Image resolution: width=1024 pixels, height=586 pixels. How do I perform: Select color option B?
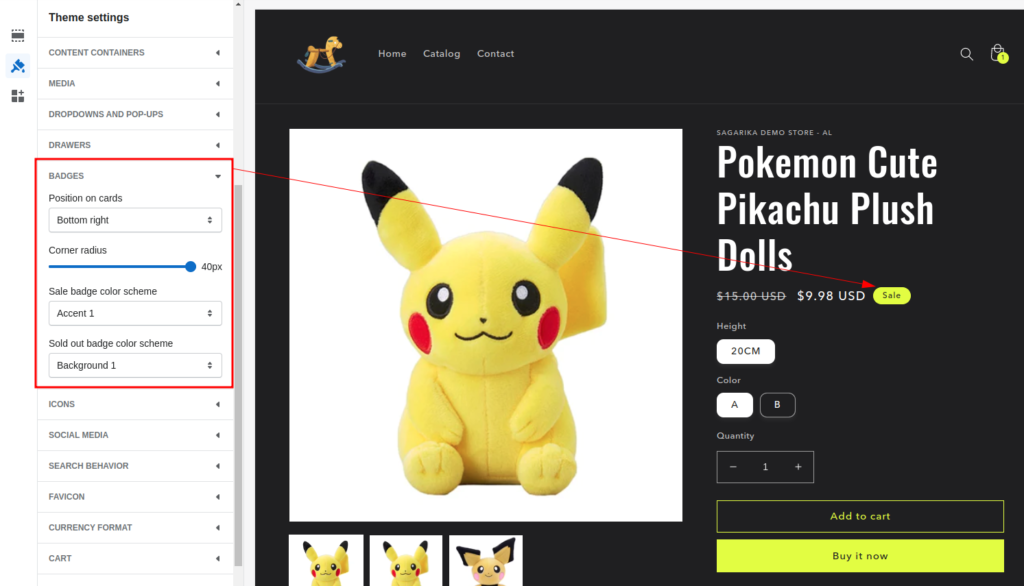[x=777, y=405]
